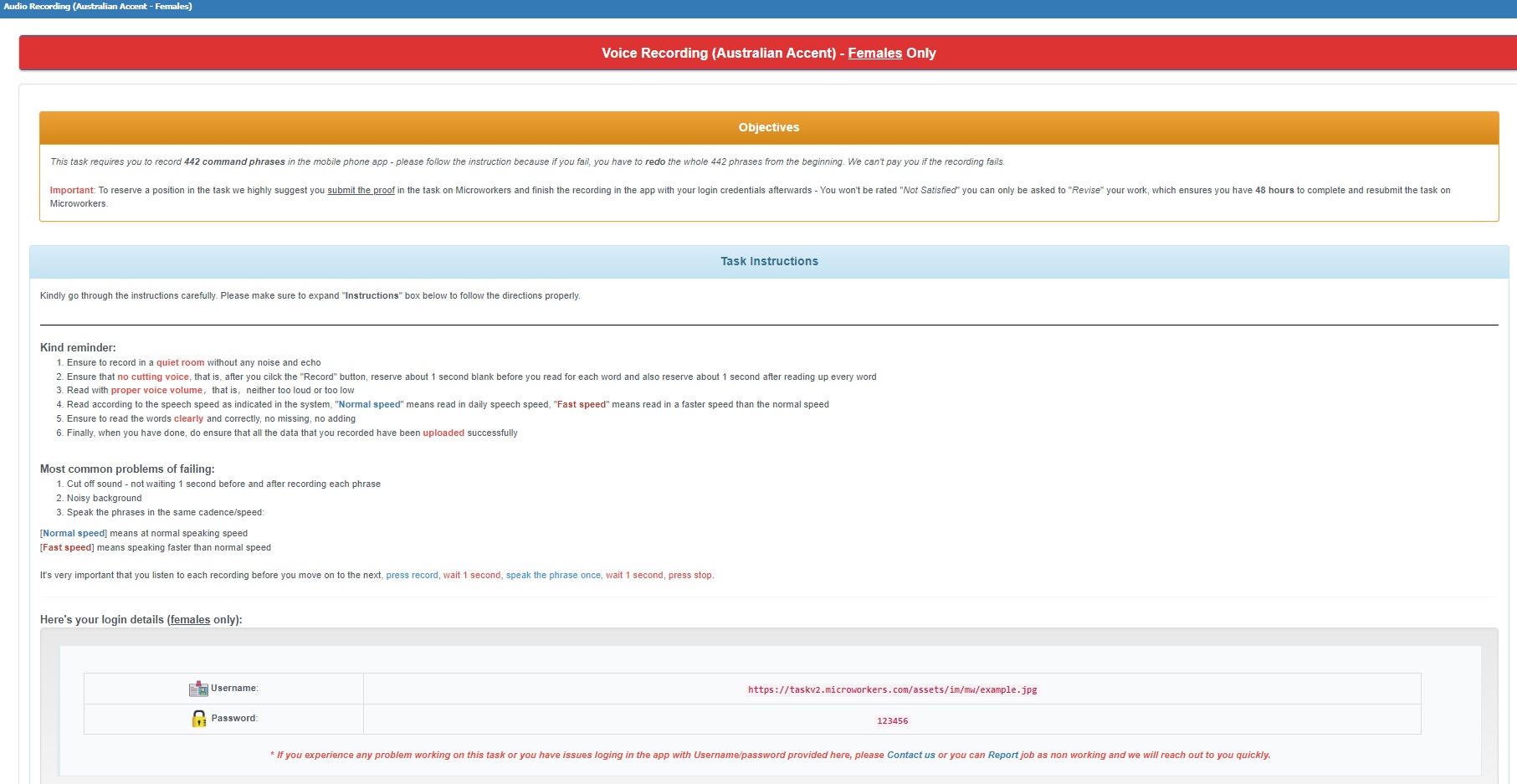The height and width of the screenshot is (784, 1517).
Task: Click the blue 'press record' text
Action: (x=412, y=575)
